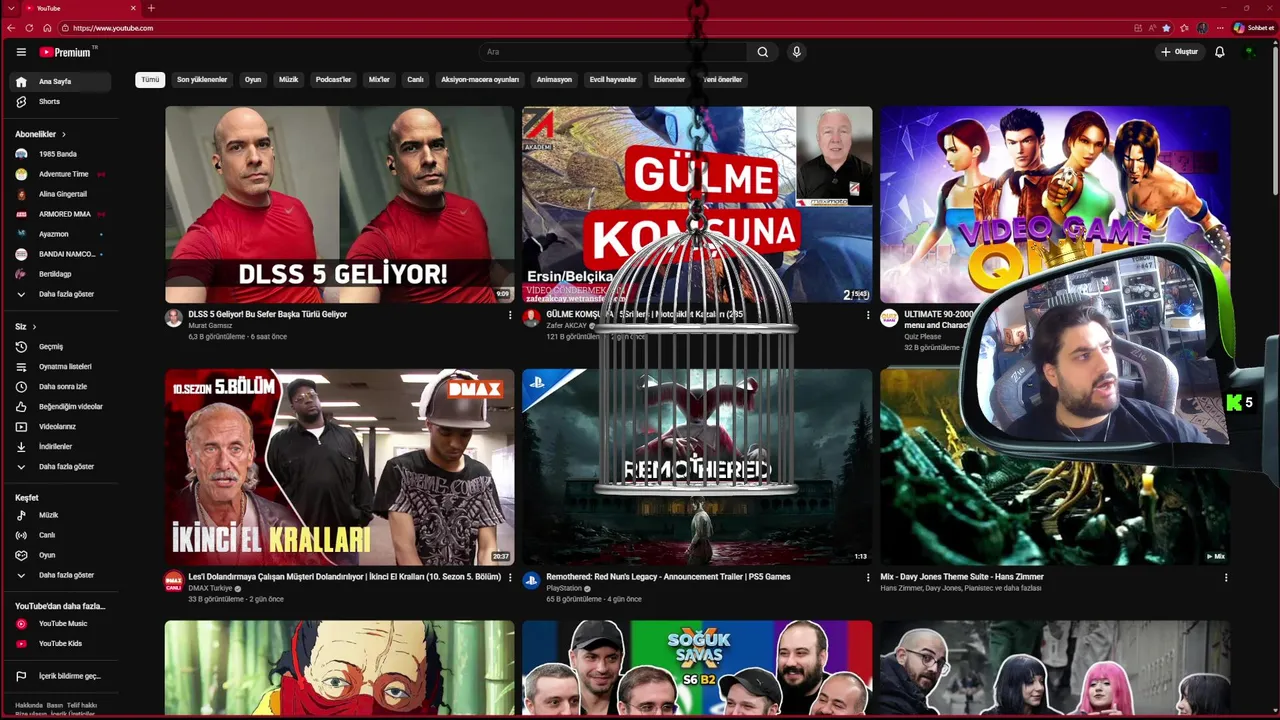
Task: Open ARMORED MMA channel subscription
Action: [60, 214]
